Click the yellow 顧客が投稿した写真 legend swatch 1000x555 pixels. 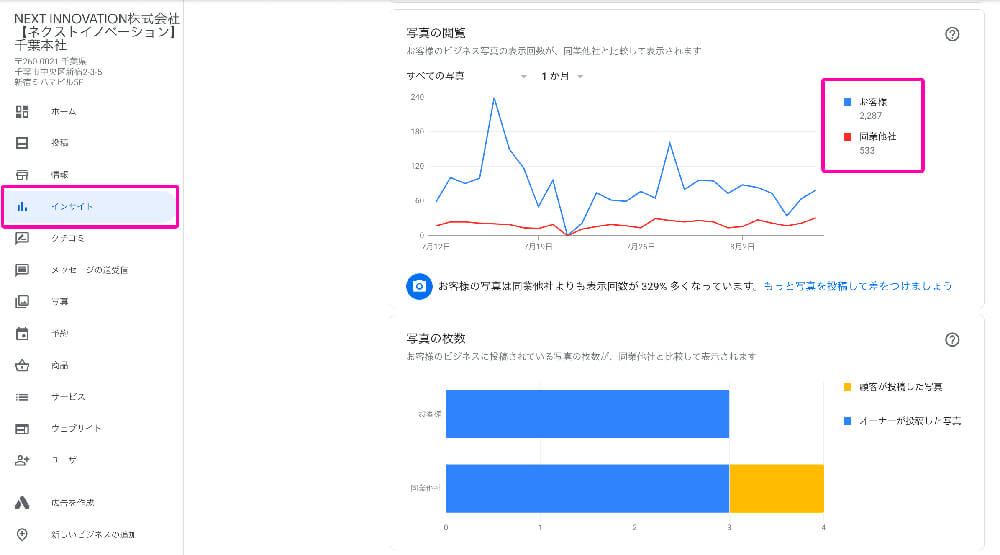point(848,387)
